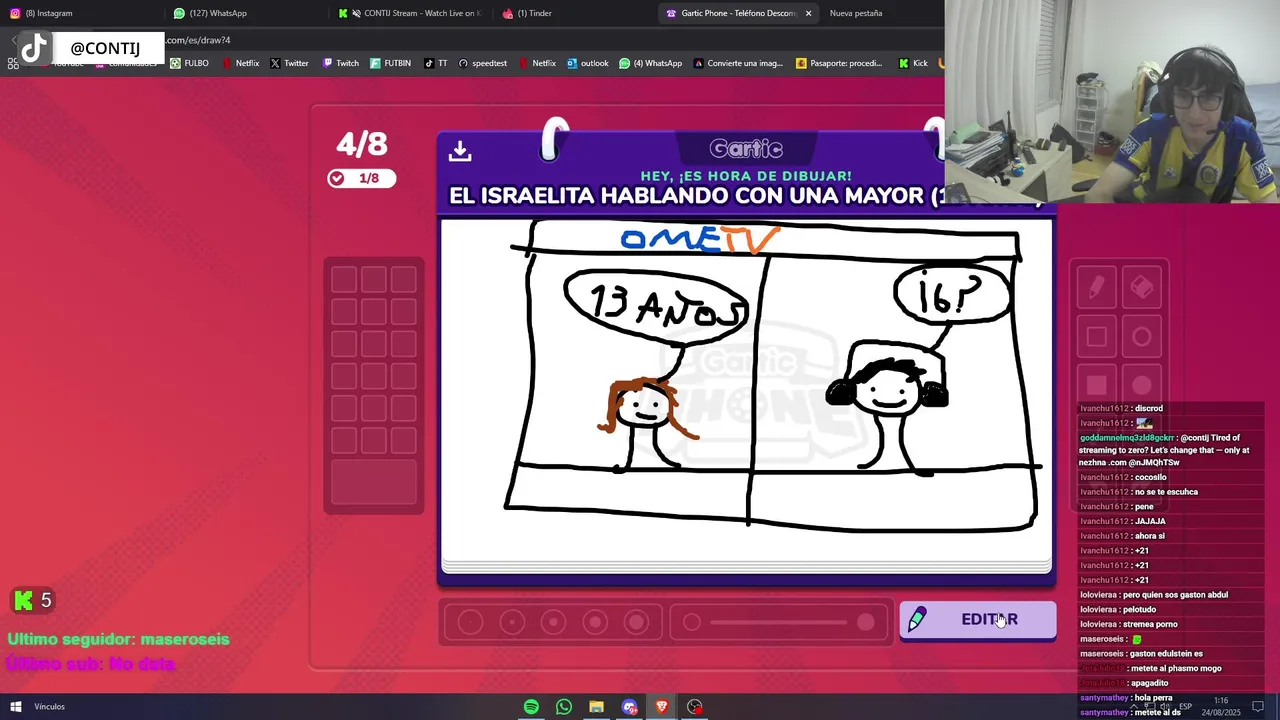Switch to the Nueva pestaña tab
The width and height of the screenshot is (1280, 720).
pos(856,13)
